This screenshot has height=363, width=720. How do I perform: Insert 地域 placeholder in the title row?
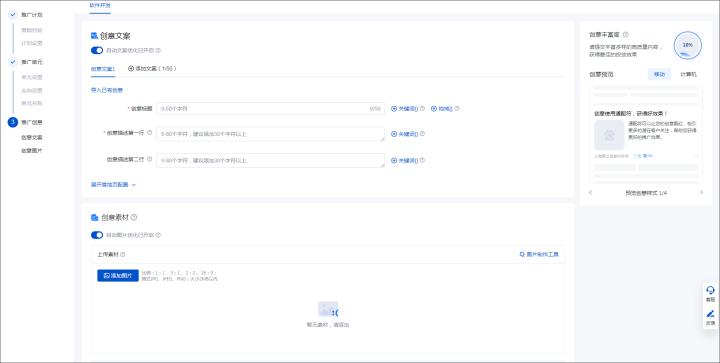[x=442, y=109]
